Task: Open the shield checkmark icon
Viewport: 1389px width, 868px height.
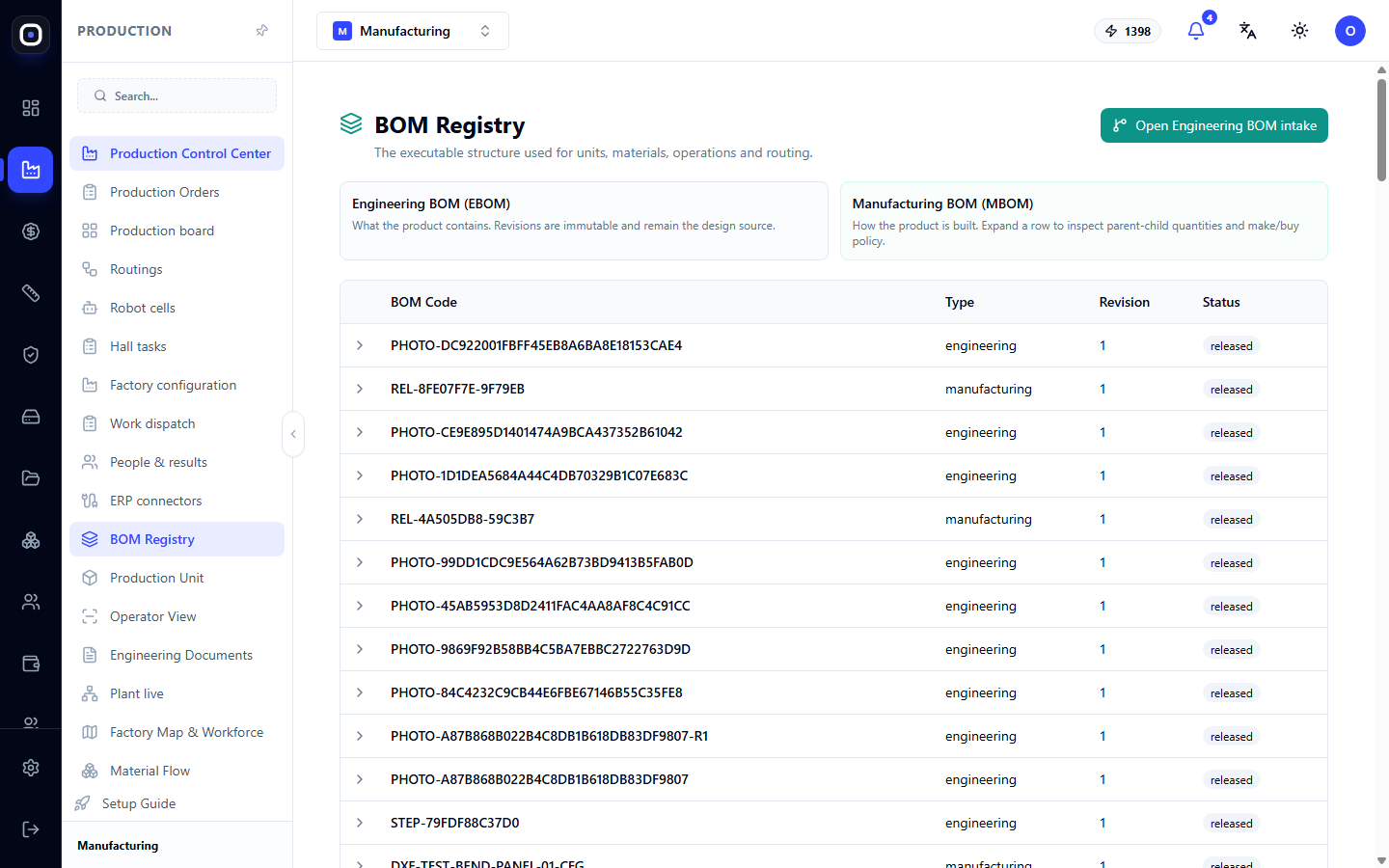Action: [31, 355]
